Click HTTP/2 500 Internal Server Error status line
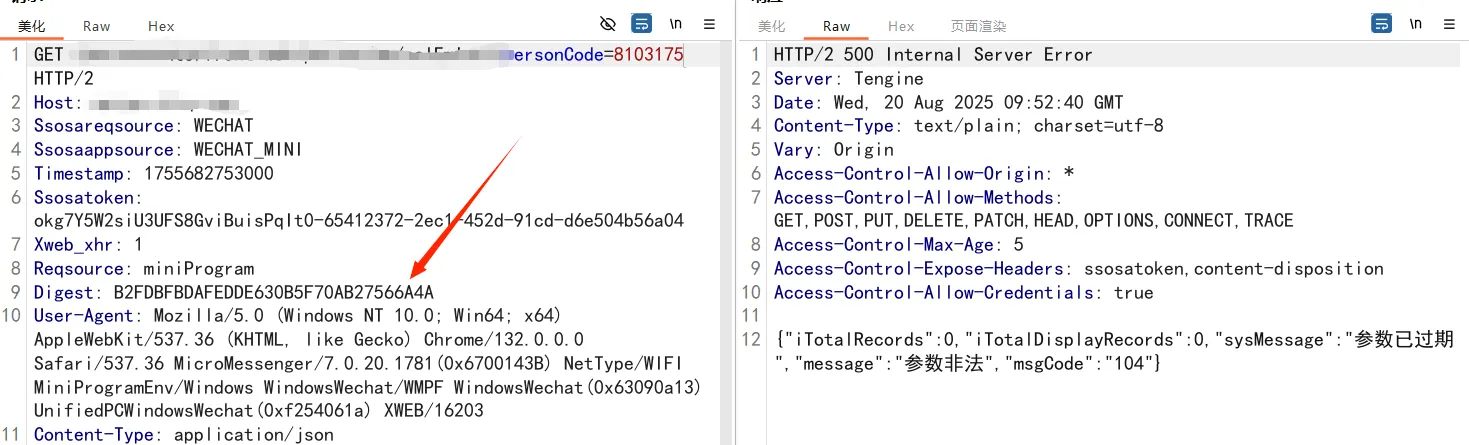1469x445 pixels. point(932,55)
